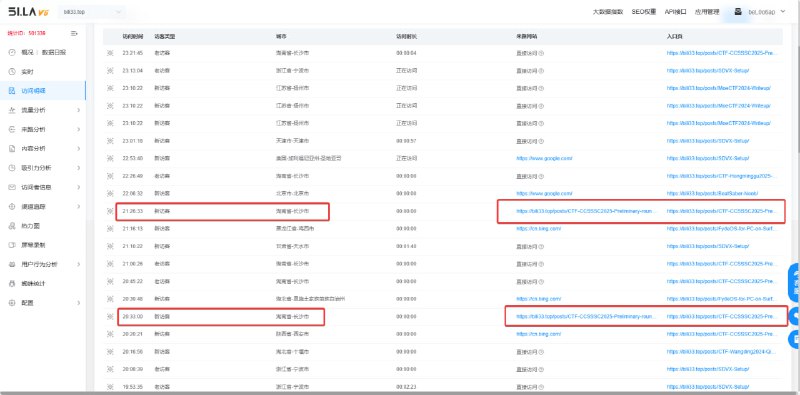Image resolution: width=800 pixels, height=395 pixels.
Task: Click the detail icon of the 21:26:33 row
Action: 110,211
